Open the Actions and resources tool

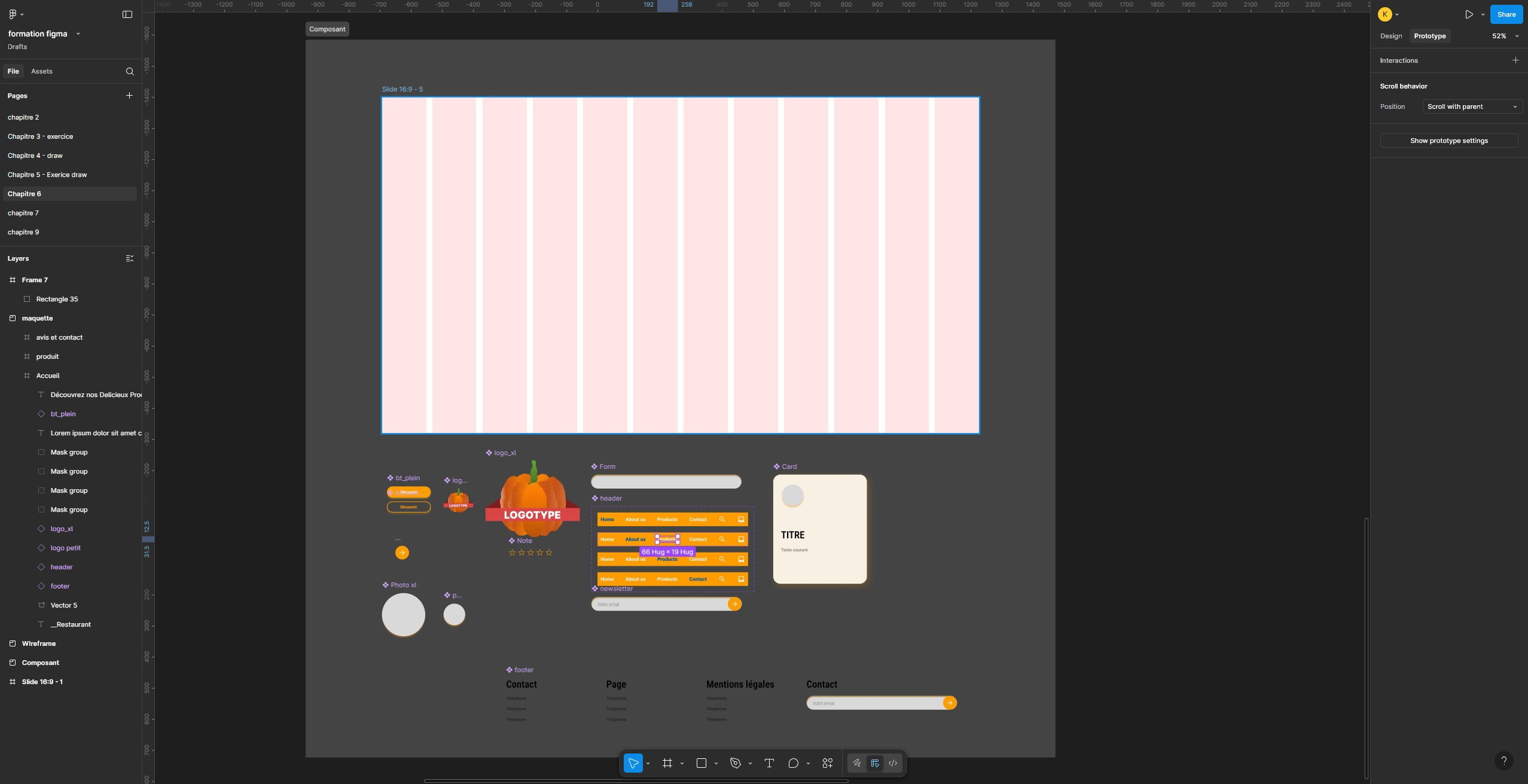pyautogui.click(x=828, y=763)
